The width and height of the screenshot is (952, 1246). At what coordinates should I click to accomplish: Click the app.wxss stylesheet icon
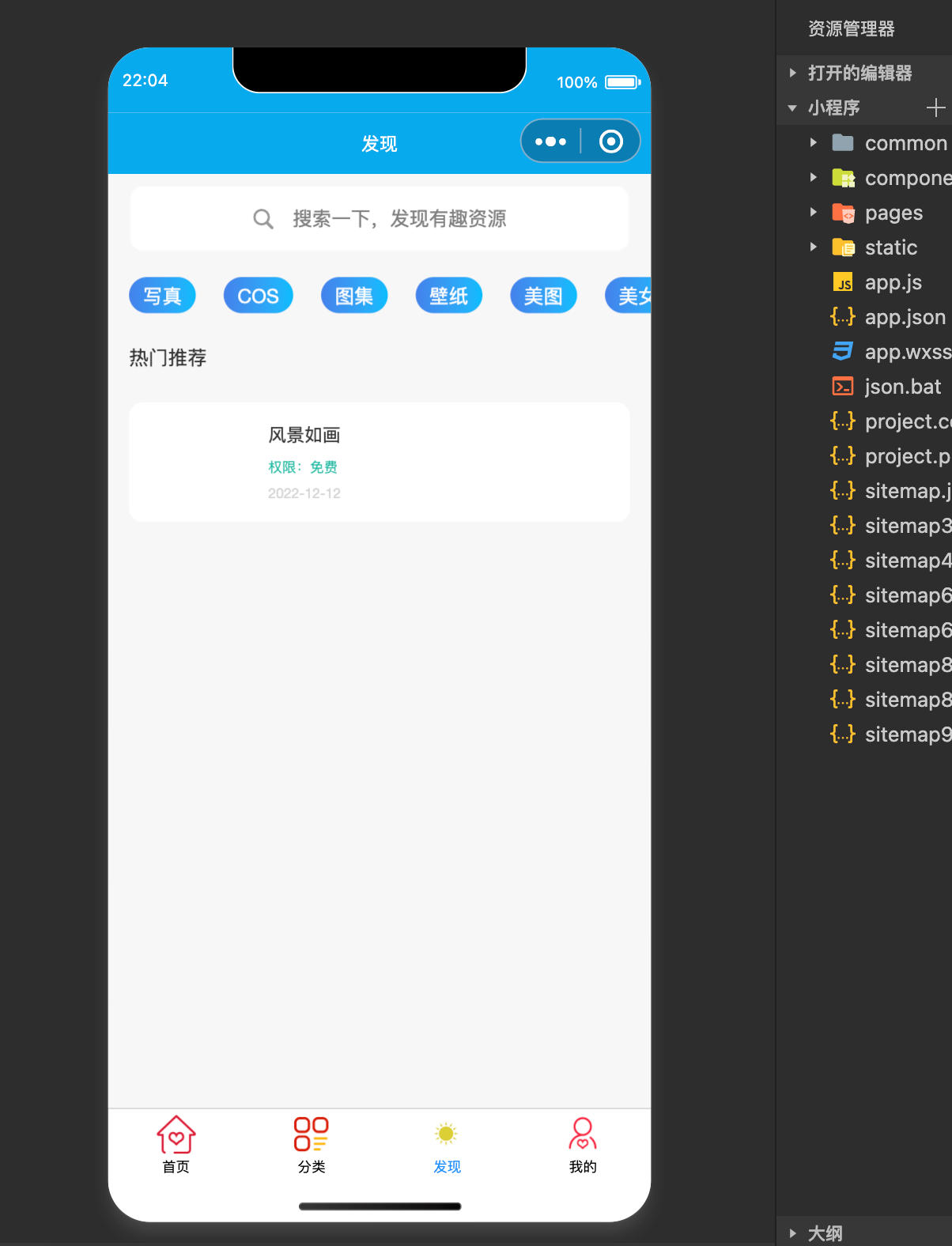point(843,352)
